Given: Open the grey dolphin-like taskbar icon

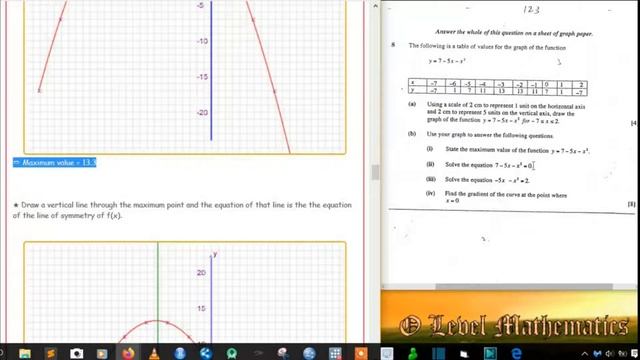Looking at the screenshot, I should [283, 353].
